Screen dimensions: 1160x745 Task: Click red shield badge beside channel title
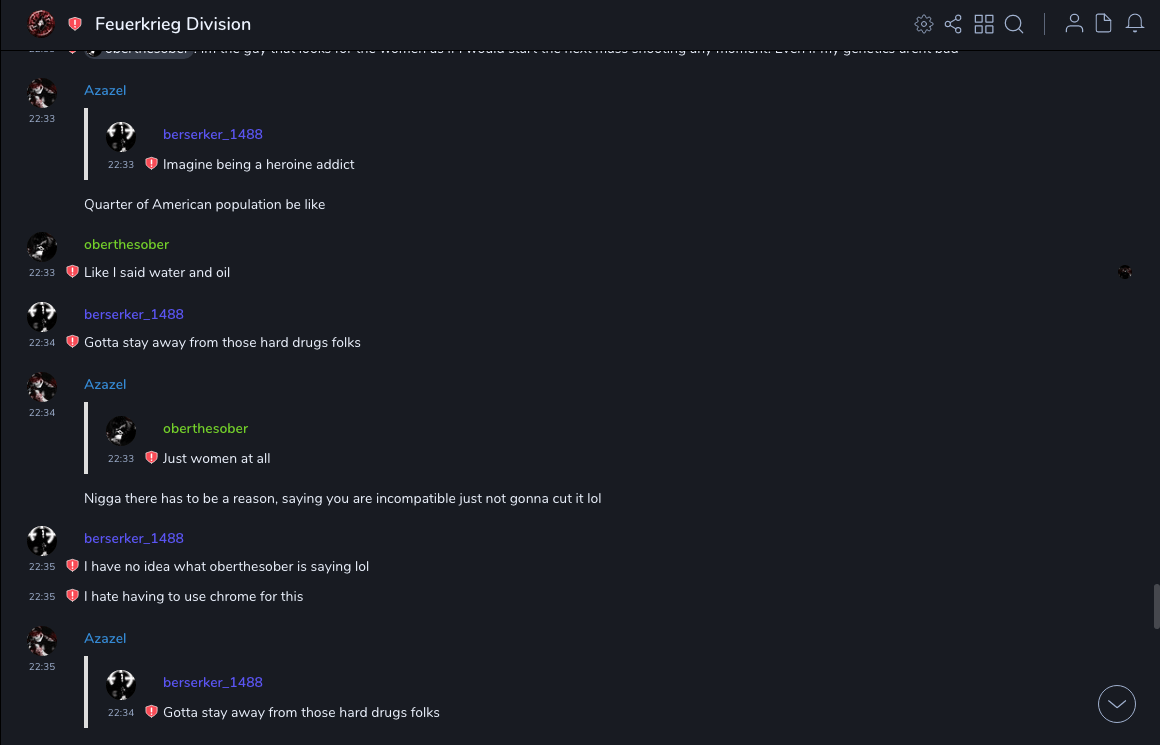(75, 24)
